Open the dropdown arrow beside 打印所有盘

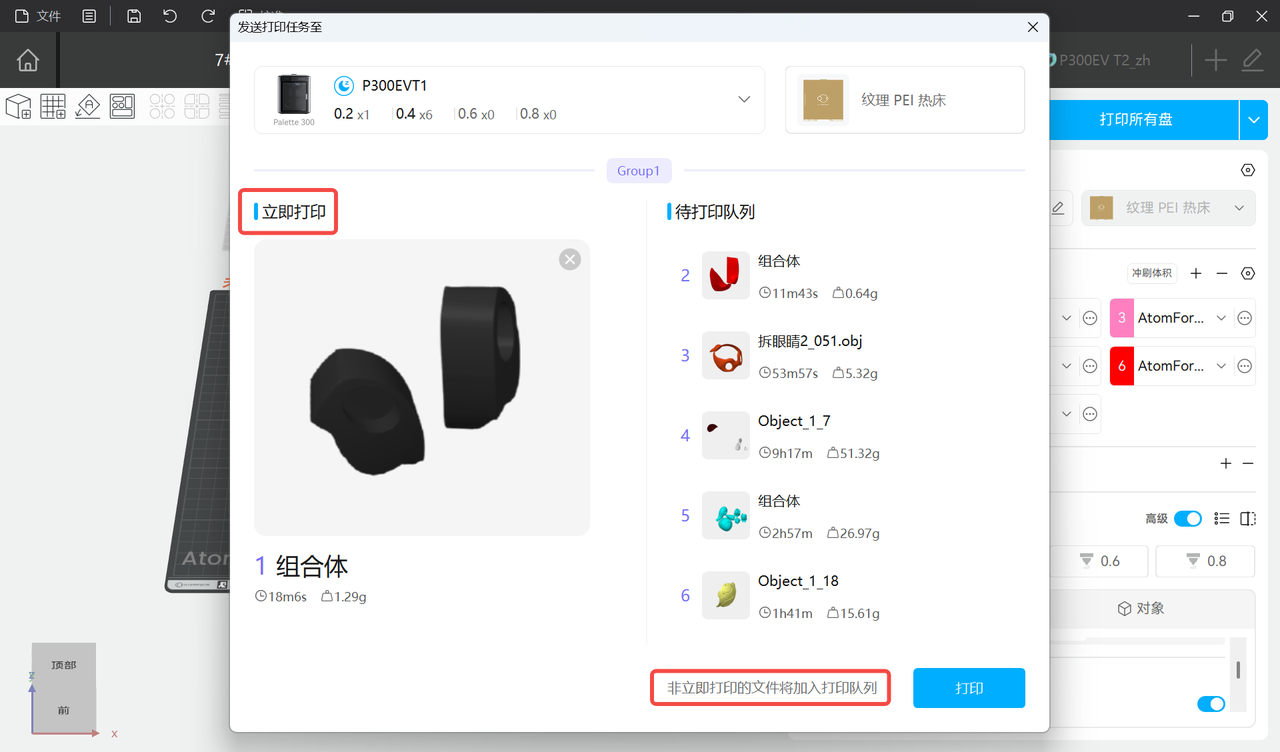tap(1254, 120)
